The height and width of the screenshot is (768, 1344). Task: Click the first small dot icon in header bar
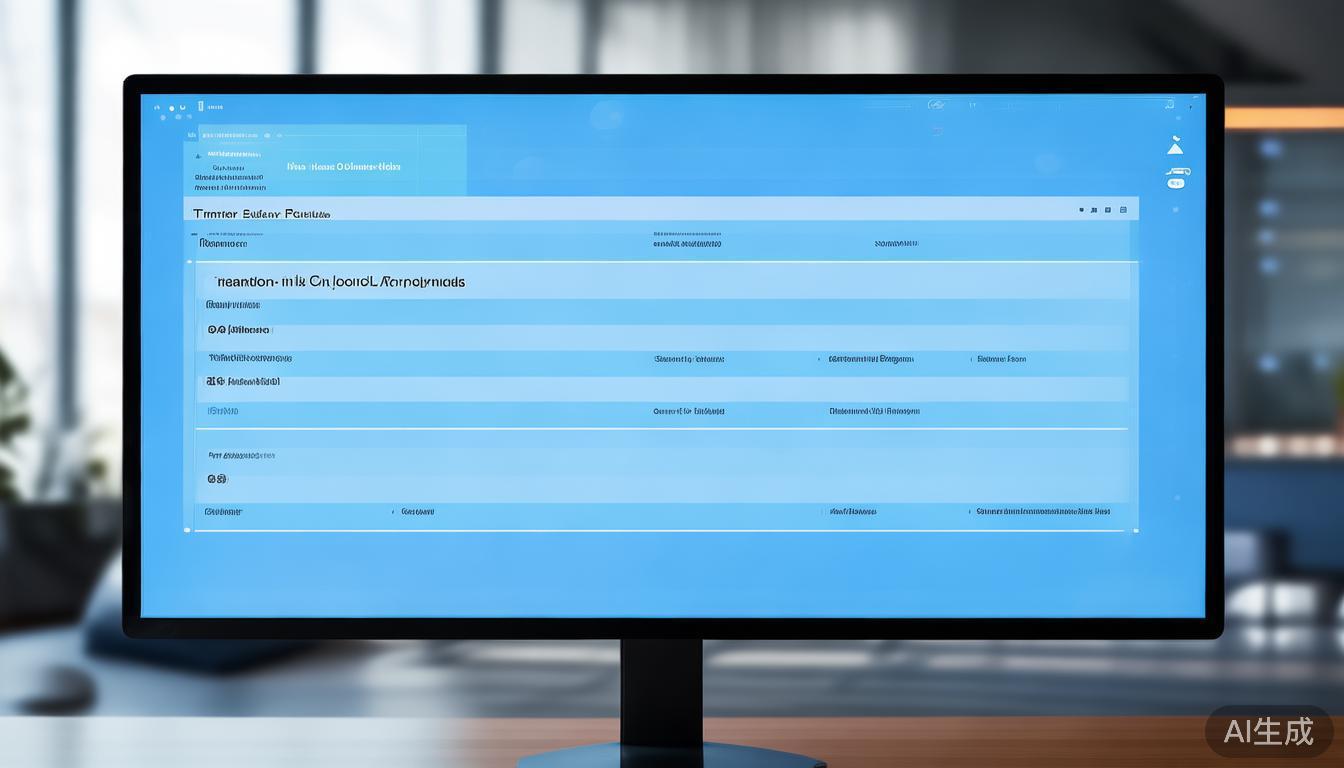click(x=1081, y=210)
